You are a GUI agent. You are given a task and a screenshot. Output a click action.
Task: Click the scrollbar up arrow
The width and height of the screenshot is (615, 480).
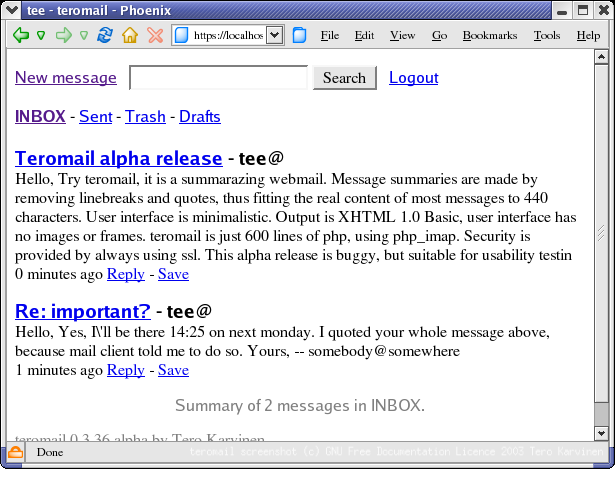[x=601, y=57]
